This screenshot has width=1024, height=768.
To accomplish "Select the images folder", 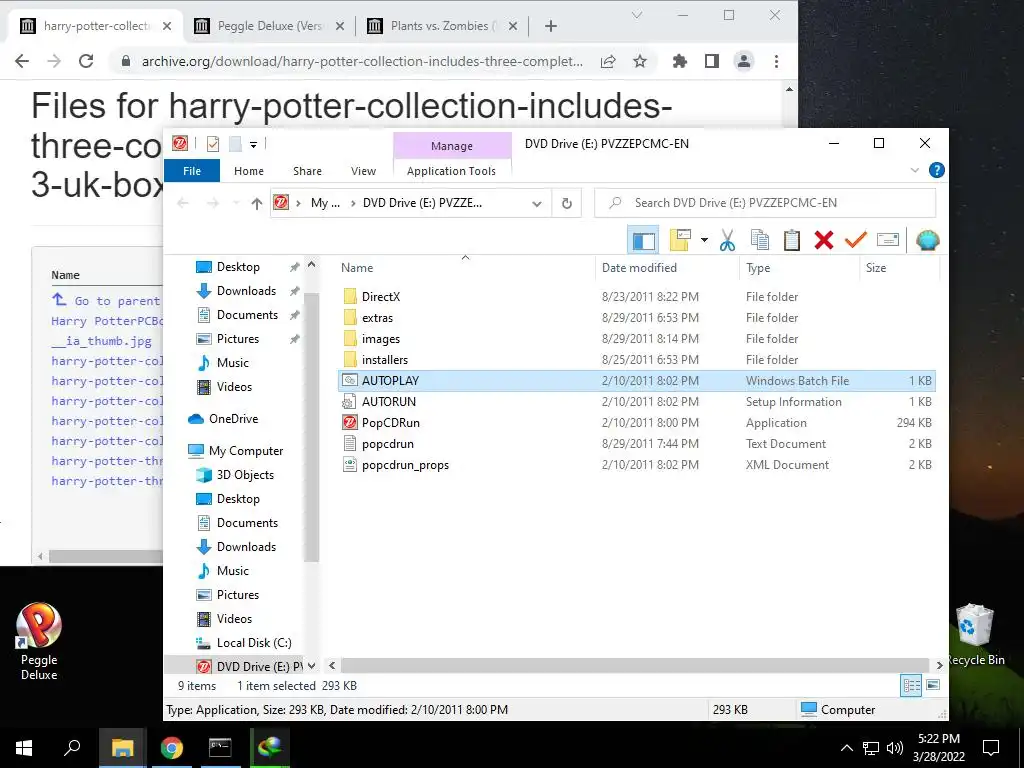I will pos(381,339).
